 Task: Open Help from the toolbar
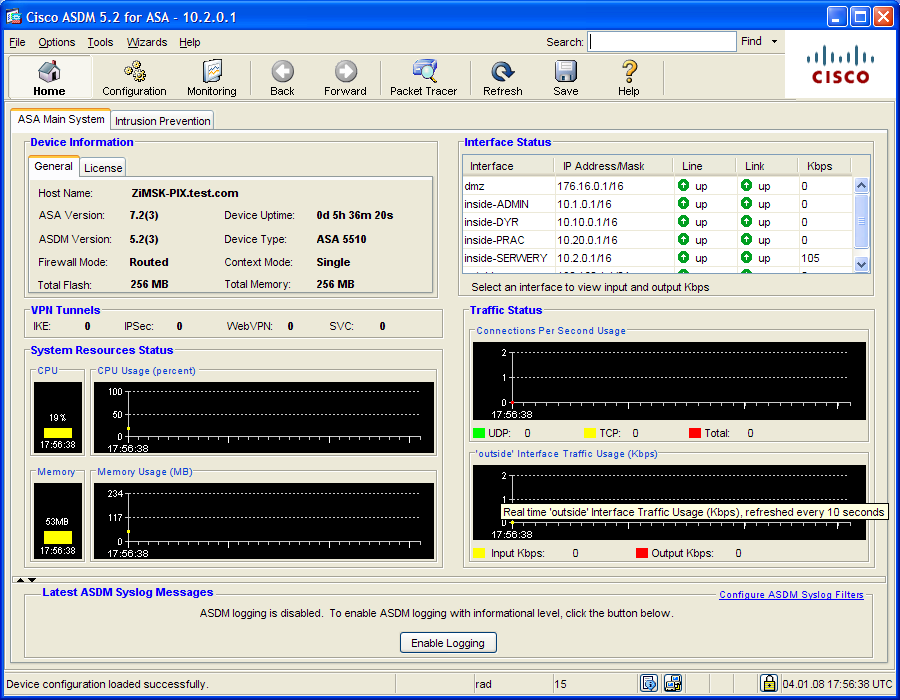tap(629, 78)
